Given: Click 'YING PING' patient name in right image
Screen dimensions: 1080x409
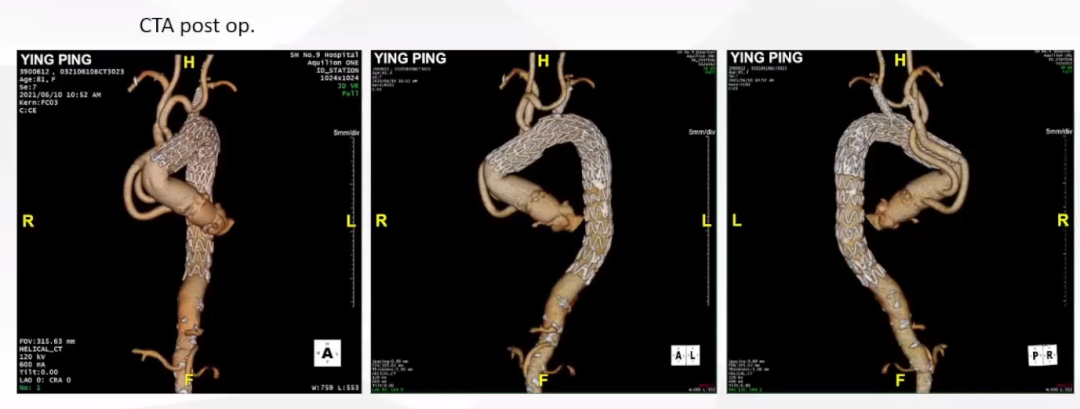Looking at the screenshot, I should coord(777,58).
